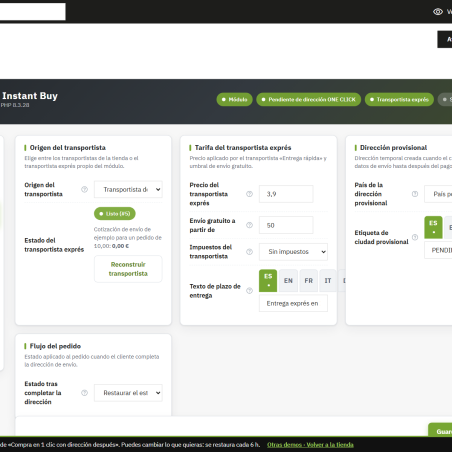Open help icon for Impuestos del transportista
This screenshot has height=452, width=452.
pos(249,252)
